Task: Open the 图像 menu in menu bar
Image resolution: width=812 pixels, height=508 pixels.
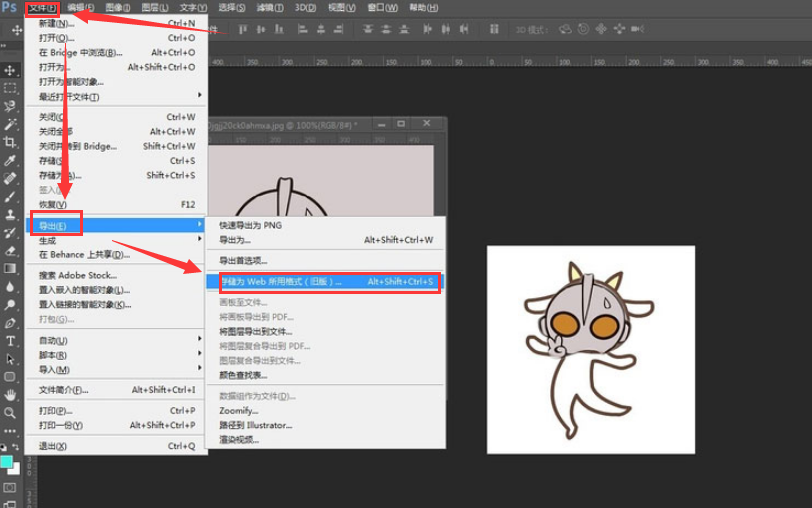Action: (x=117, y=8)
